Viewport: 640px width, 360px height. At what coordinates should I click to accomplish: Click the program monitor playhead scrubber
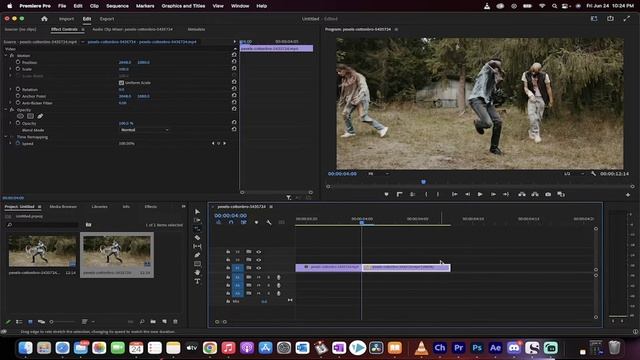(423, 182)
